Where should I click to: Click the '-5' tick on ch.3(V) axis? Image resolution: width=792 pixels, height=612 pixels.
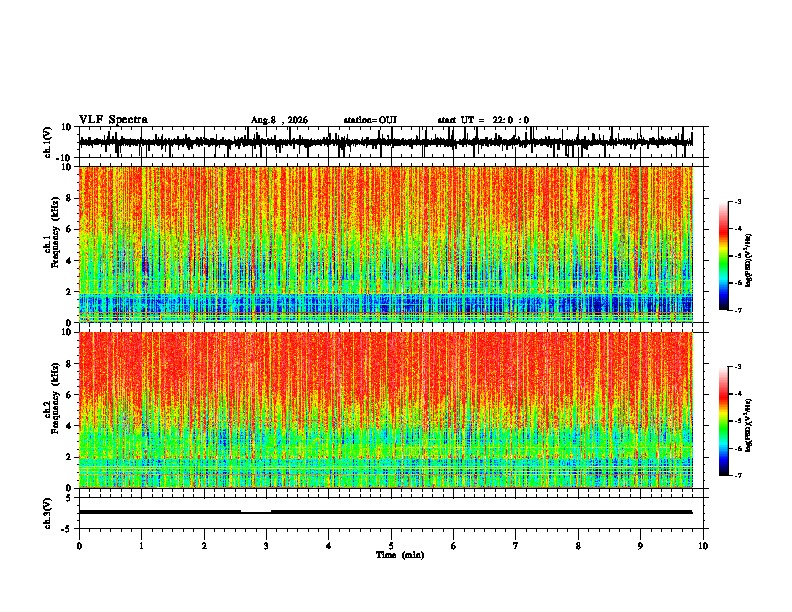coord(67,529)
